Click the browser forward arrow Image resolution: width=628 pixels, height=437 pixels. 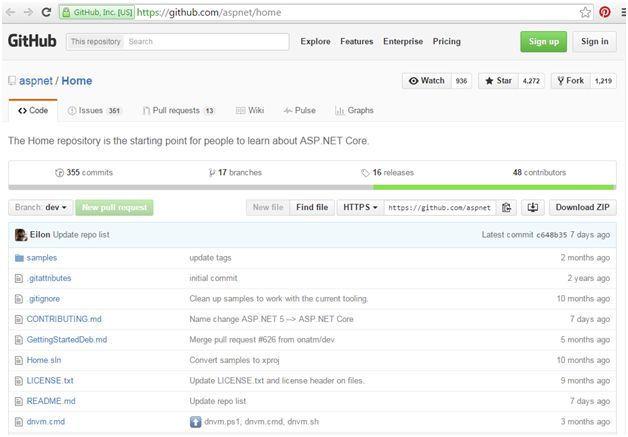[x=28, y=12]
